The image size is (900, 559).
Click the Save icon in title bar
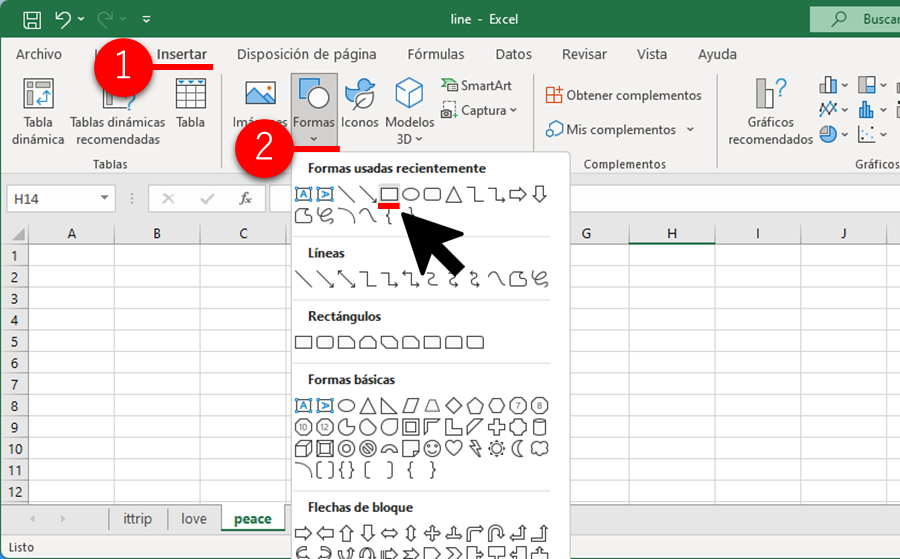click(x=32, y=20)
